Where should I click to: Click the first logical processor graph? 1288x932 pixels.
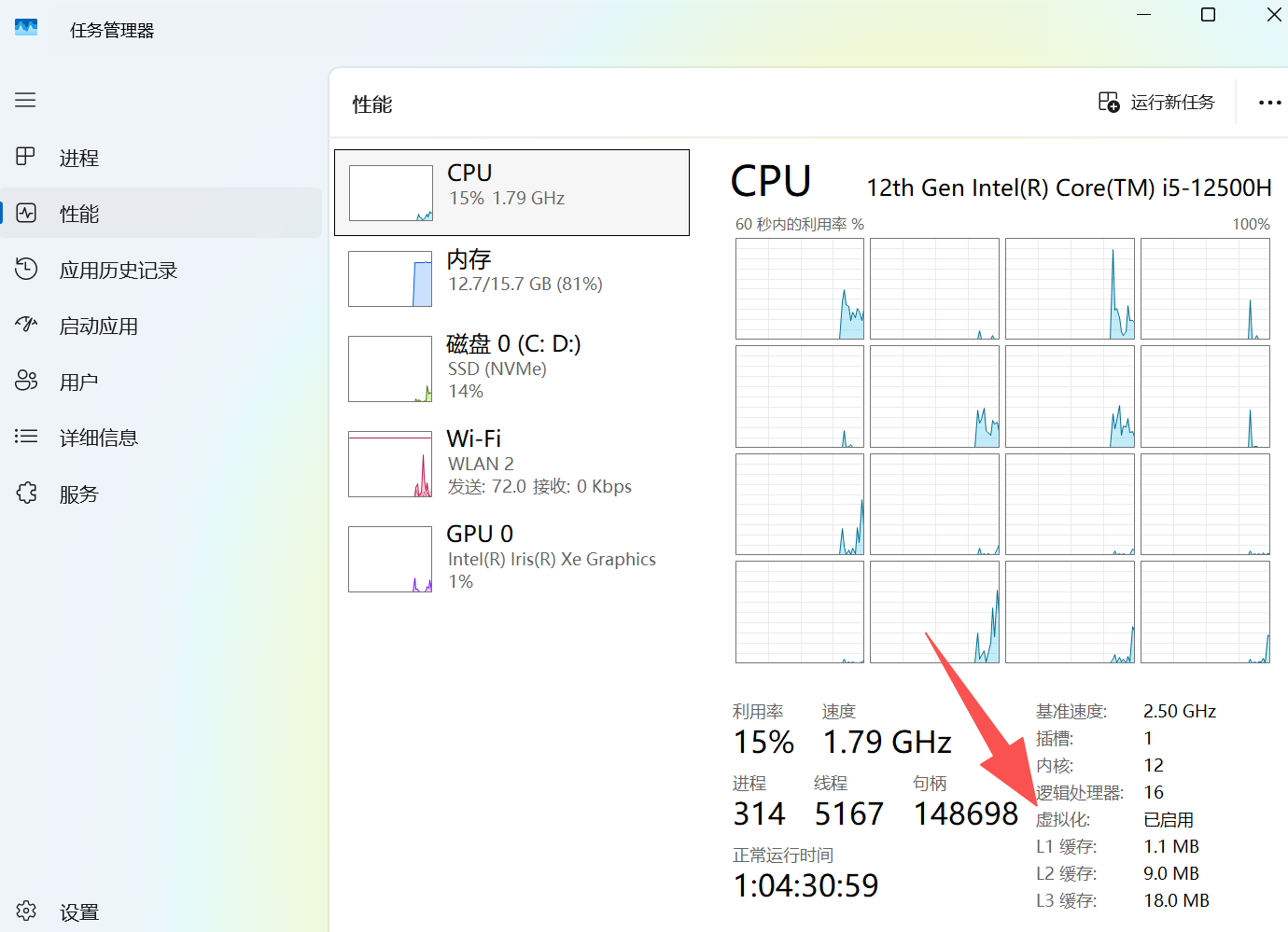(800, 288)
